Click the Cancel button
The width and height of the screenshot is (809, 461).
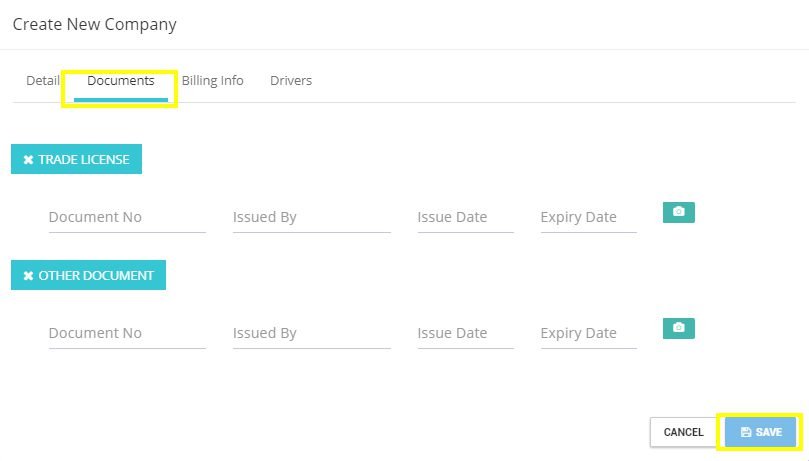coord(683,432)
